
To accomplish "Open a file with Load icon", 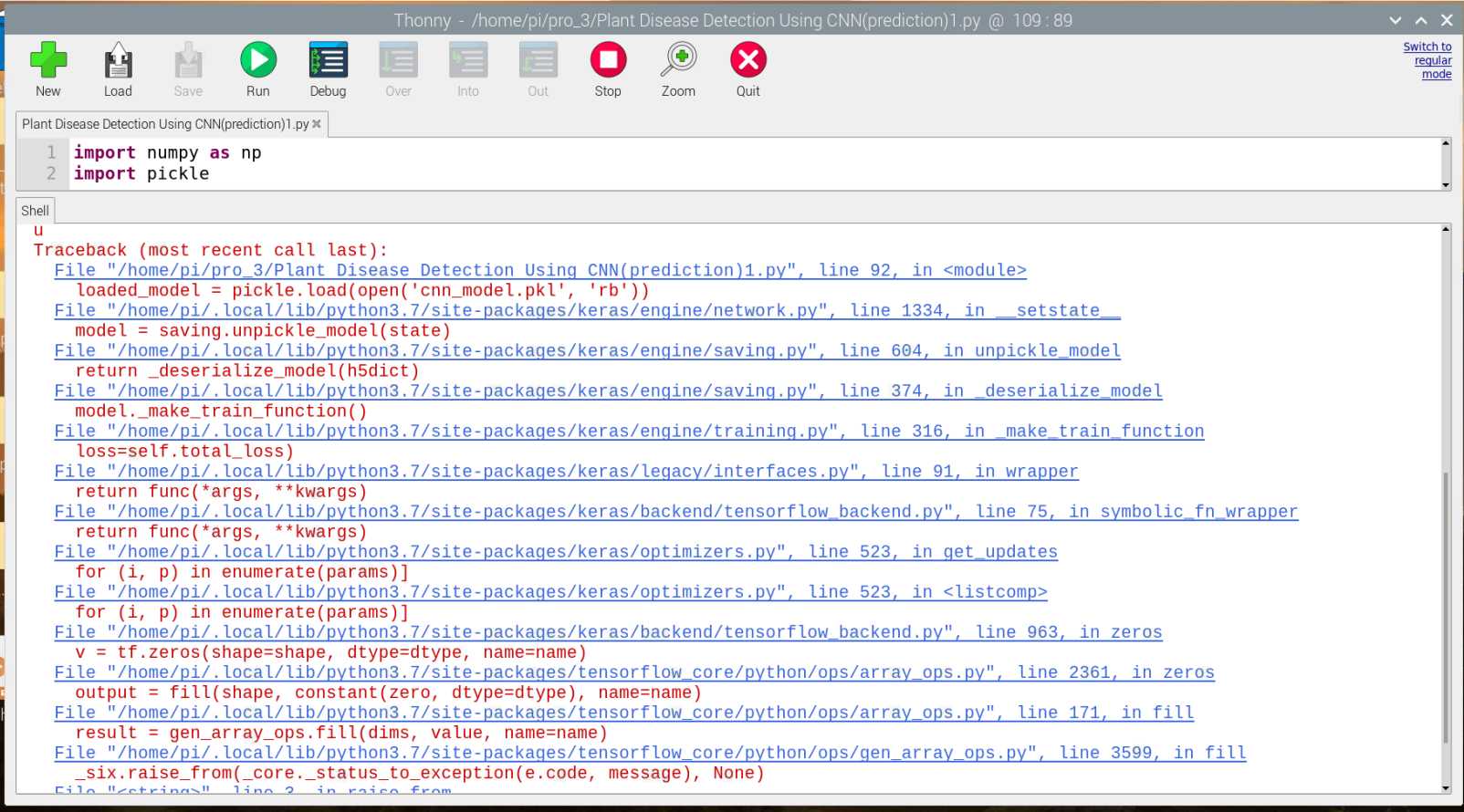I will coord(118,69).
